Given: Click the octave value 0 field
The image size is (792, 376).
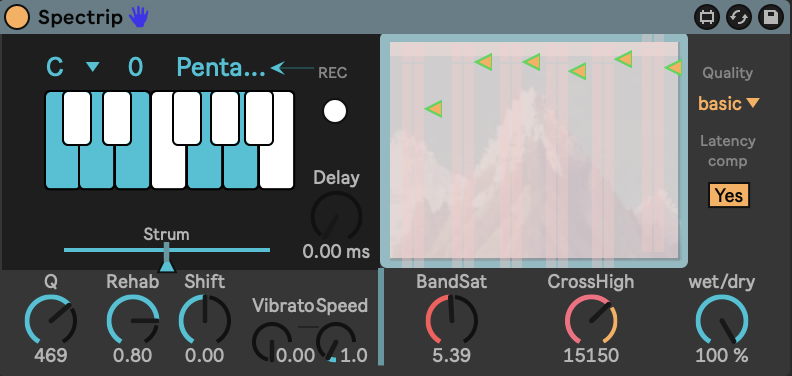Looking at the screenshot, I should 135,67.
